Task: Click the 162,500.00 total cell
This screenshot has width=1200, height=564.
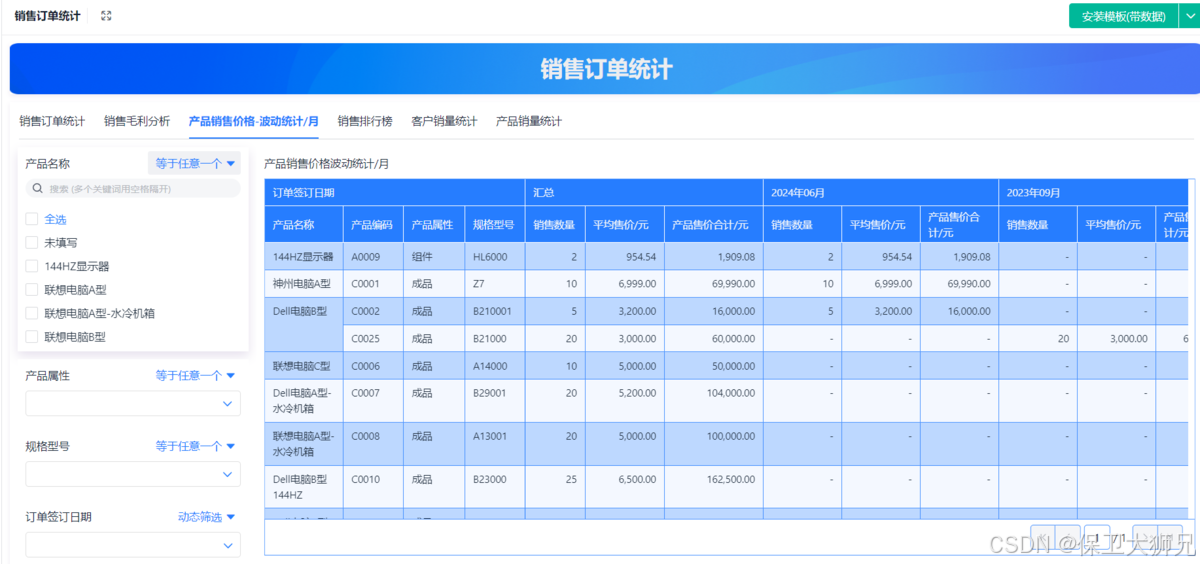Action: (714, 487)
